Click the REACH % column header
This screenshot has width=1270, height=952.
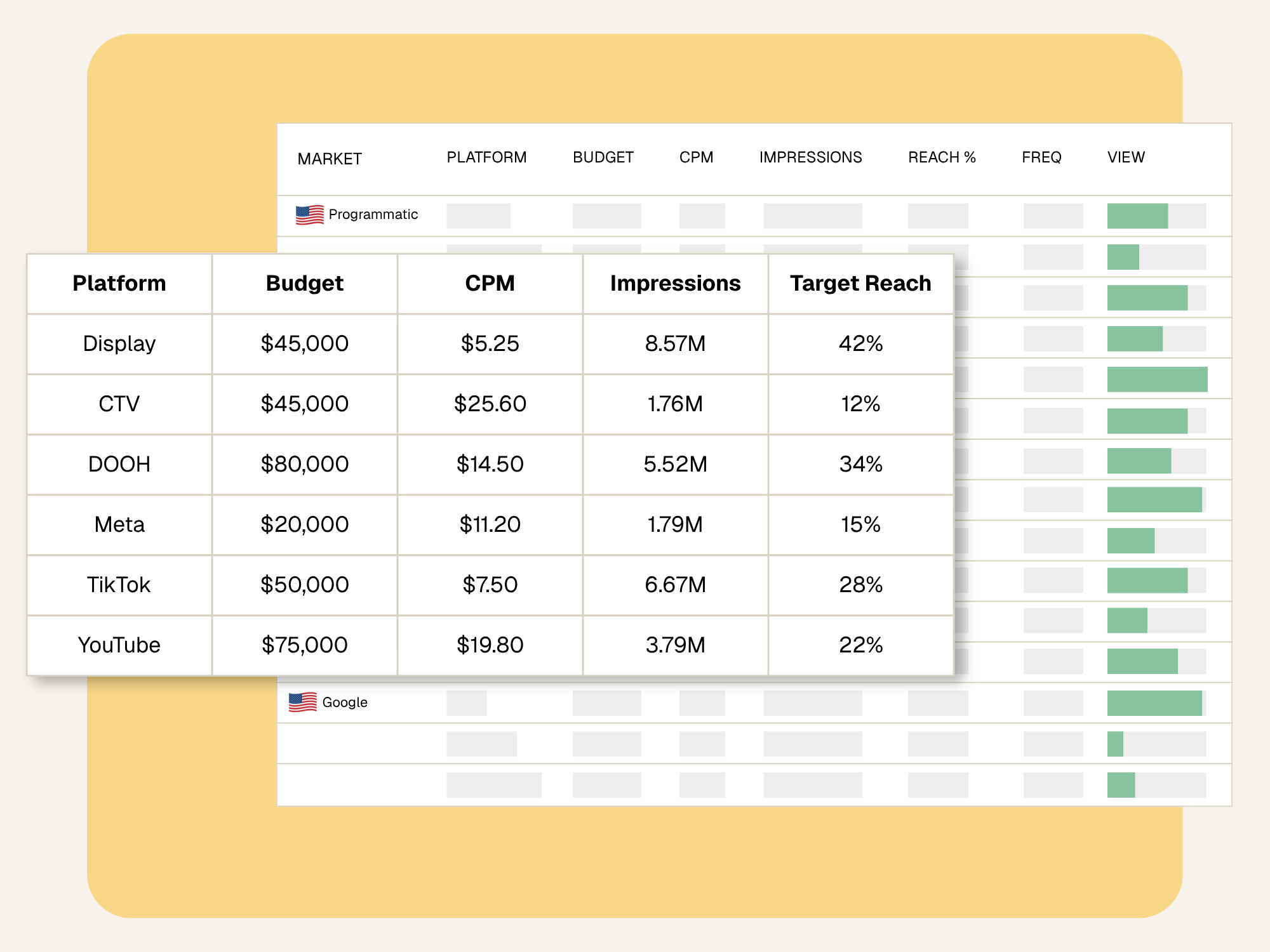pos(942,157)
